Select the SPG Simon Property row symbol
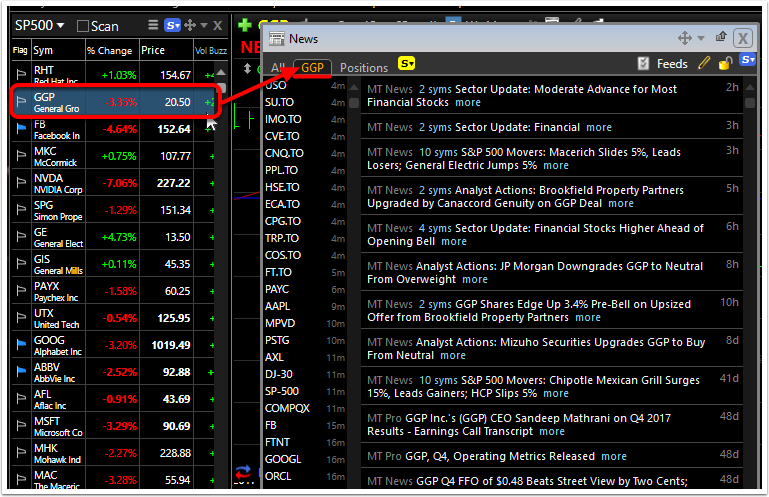The width and height of the screenshot is (769, 497). point(44,205)
